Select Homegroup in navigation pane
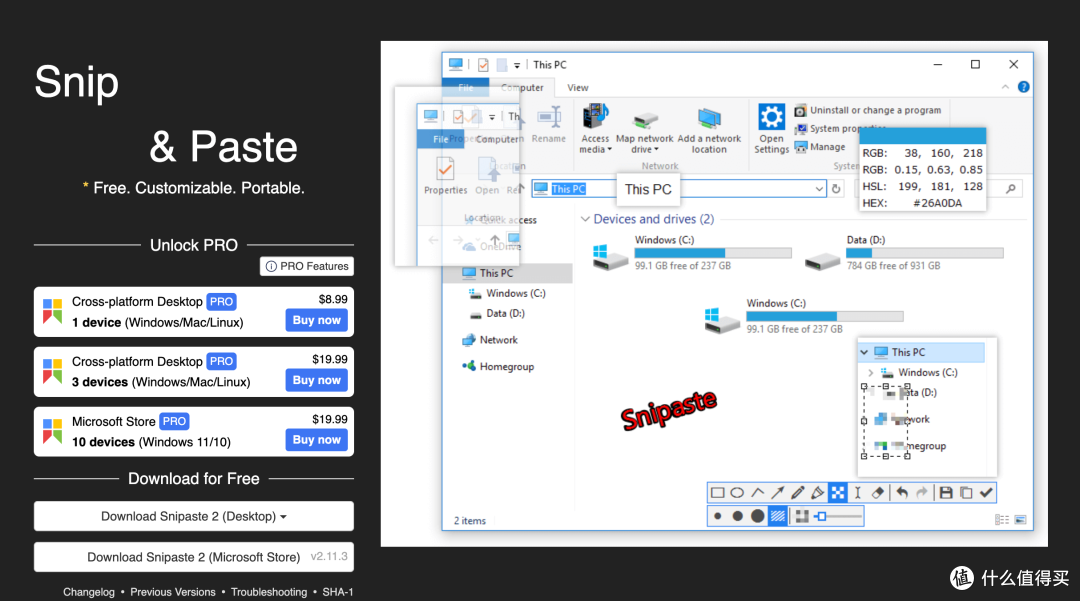 [497, 367]
